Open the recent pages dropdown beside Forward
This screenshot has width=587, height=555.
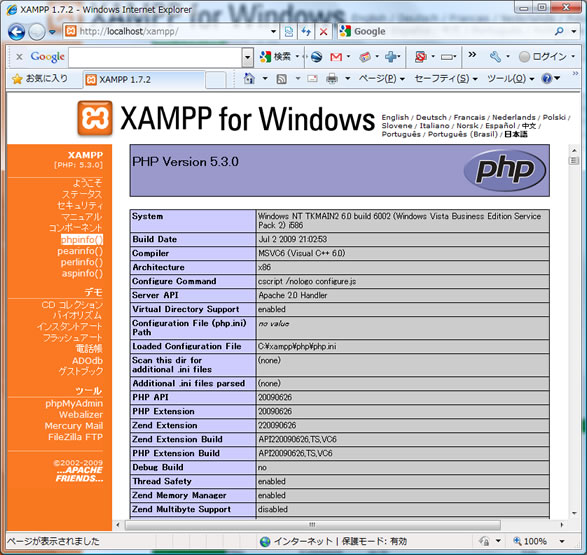click(52, 32)
